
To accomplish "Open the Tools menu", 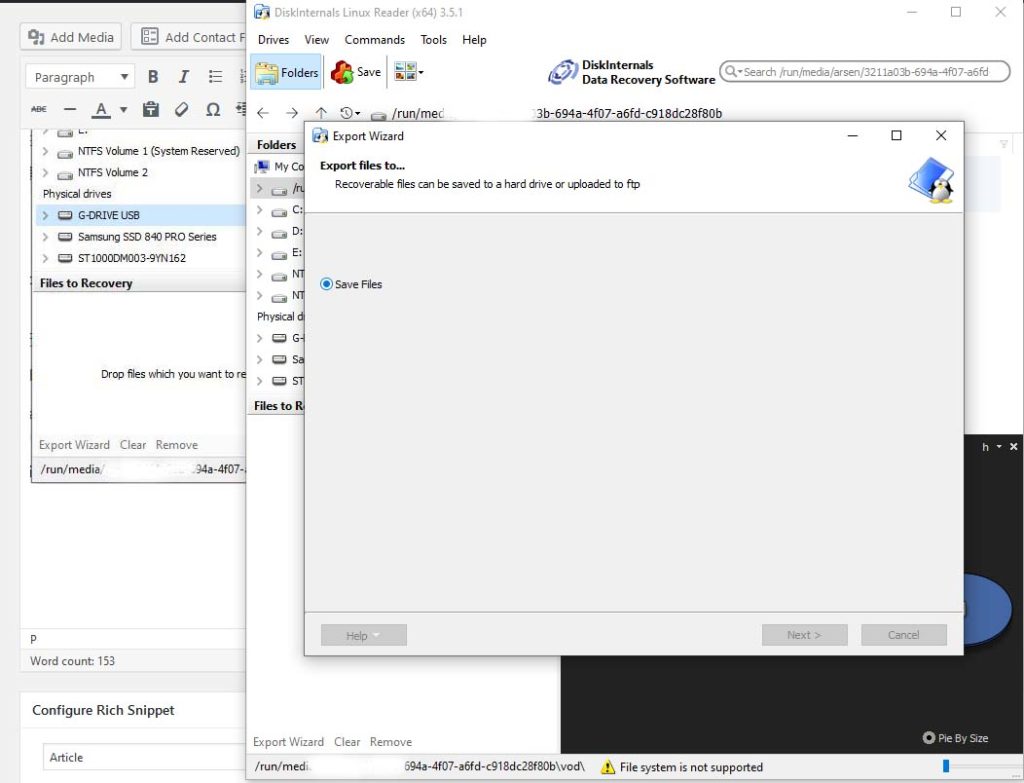I will [x=433, y=40].
